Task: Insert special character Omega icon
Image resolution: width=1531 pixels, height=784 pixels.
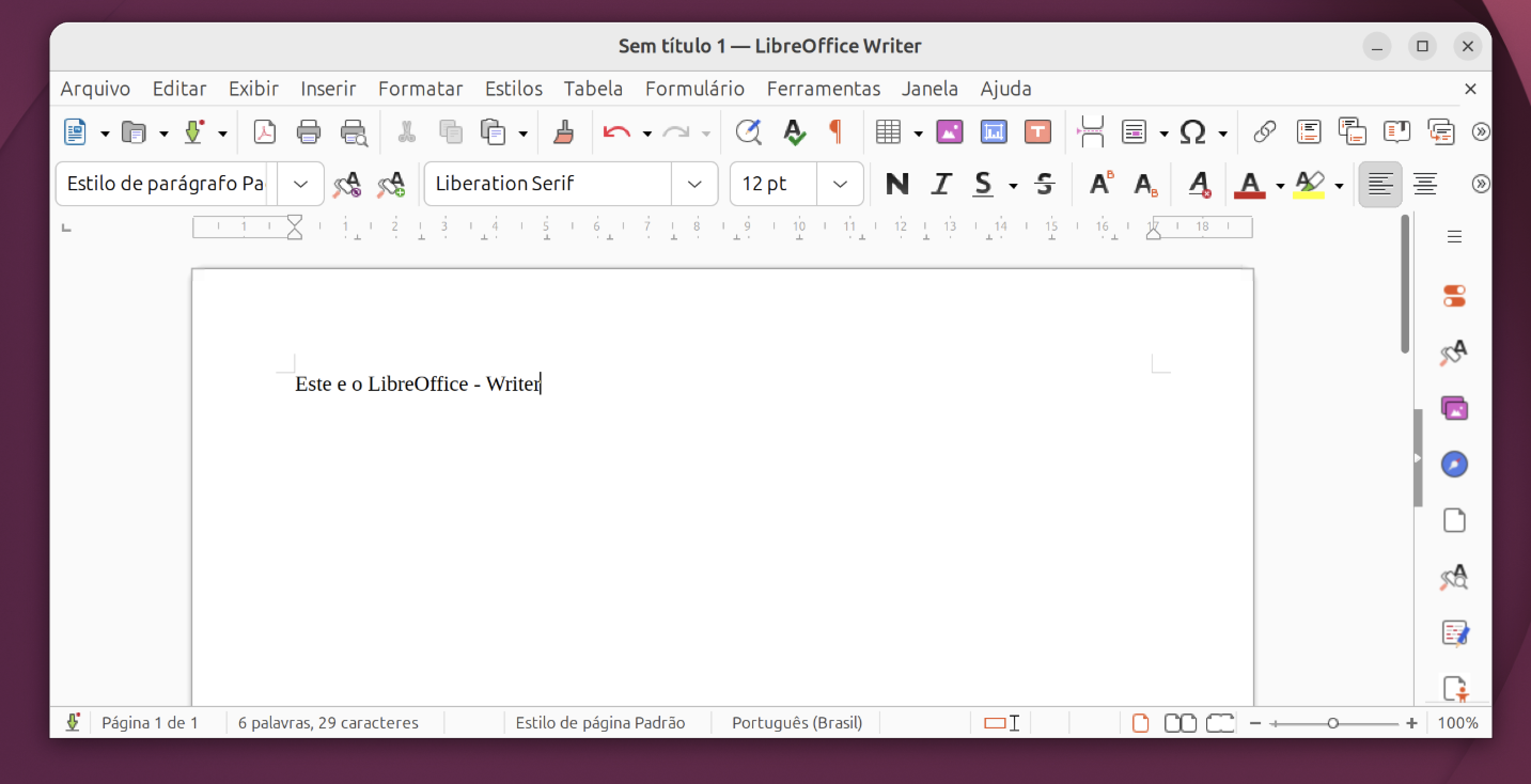Action: coord(1193,132)
